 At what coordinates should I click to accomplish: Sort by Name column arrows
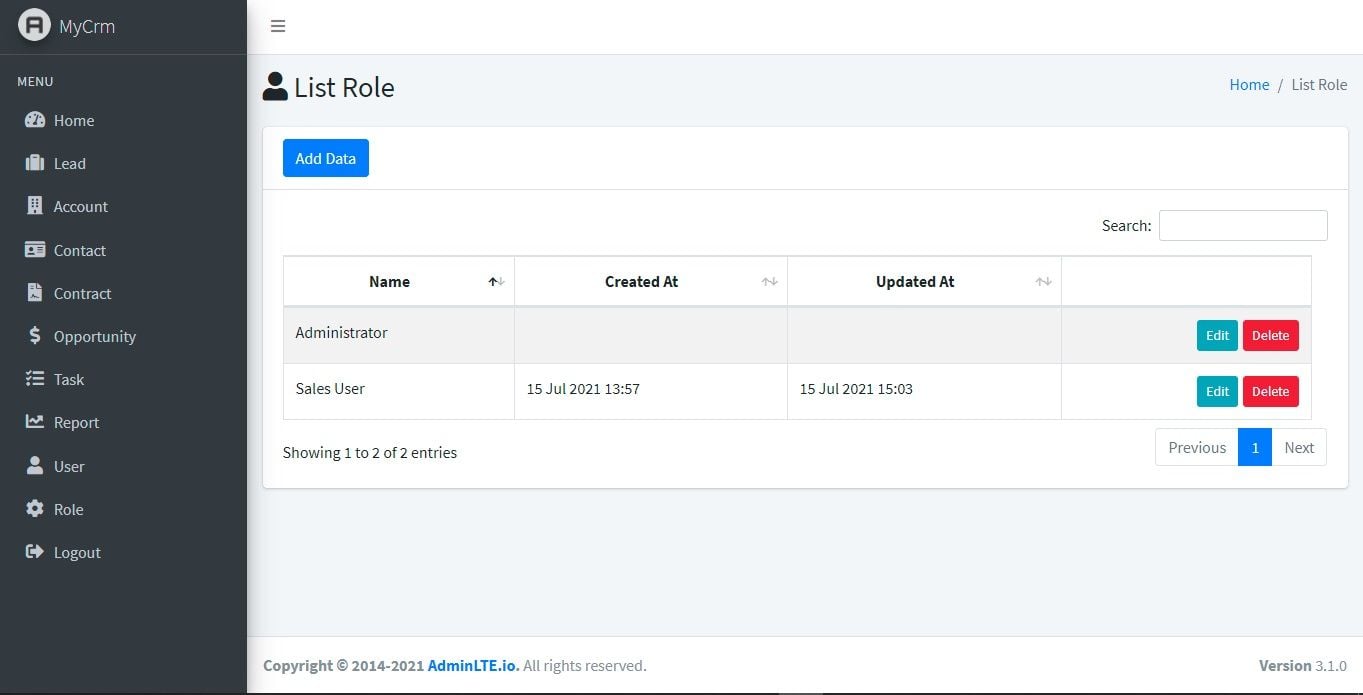tap(496, 282)
